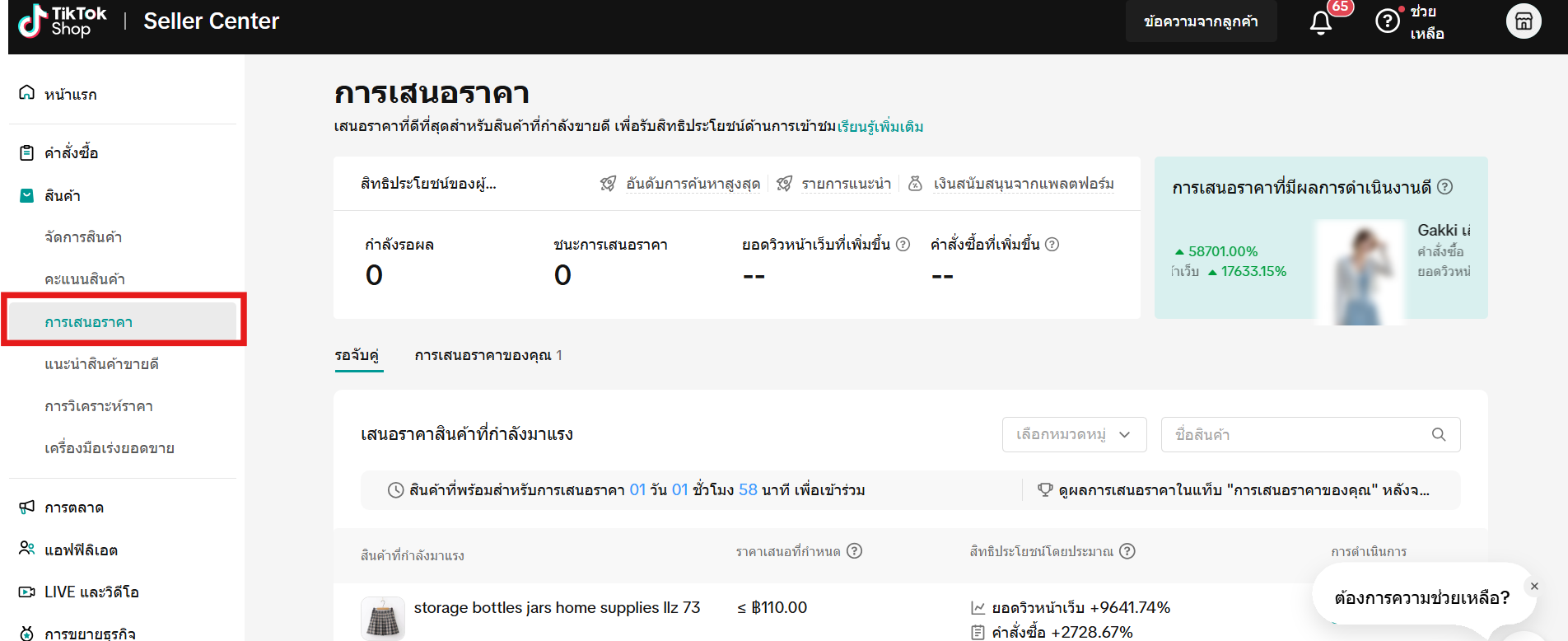Click the help icon beside ยอดวิวหน้าเว็บที่เพิ่มขึ้น

[x=903, y=244]
